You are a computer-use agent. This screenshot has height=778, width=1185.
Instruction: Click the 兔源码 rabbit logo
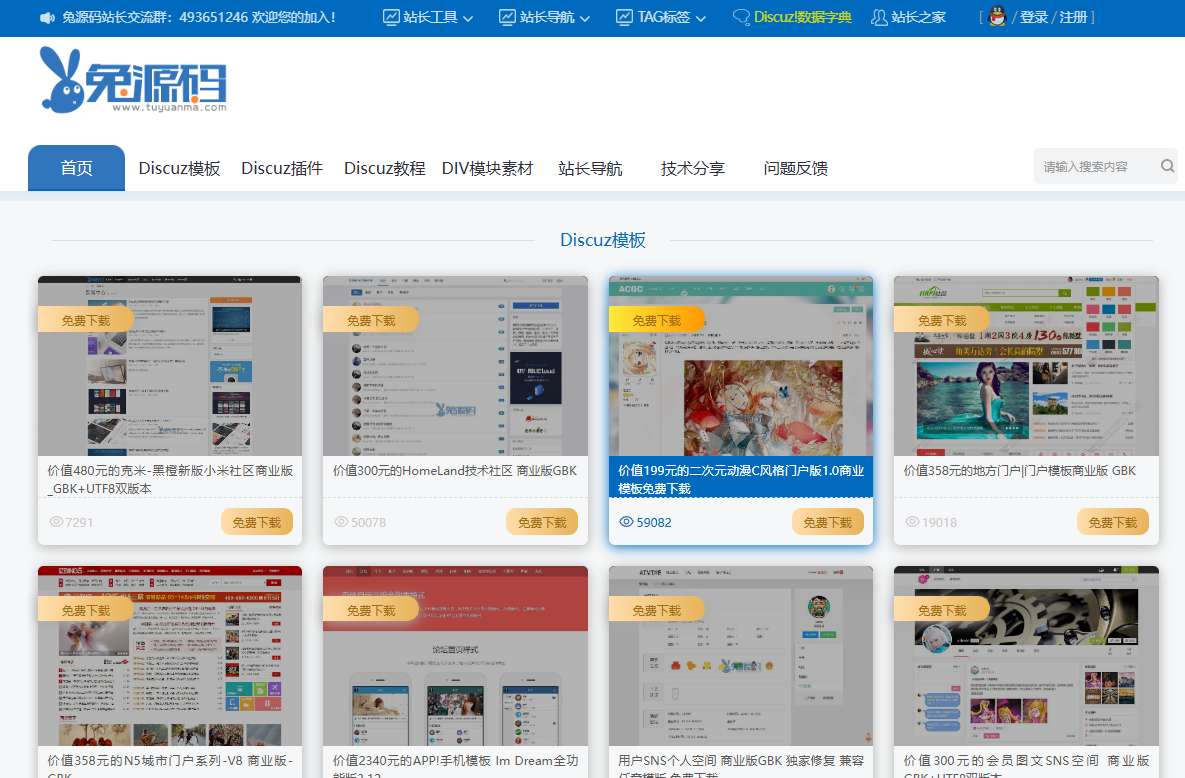coord(133,79)
